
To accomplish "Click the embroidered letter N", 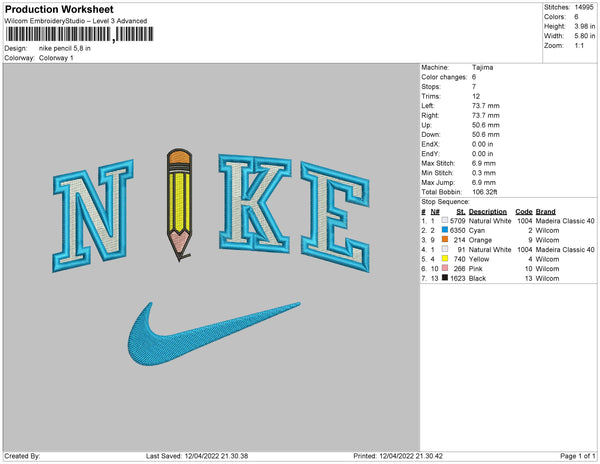I will (x=93, y=215).
